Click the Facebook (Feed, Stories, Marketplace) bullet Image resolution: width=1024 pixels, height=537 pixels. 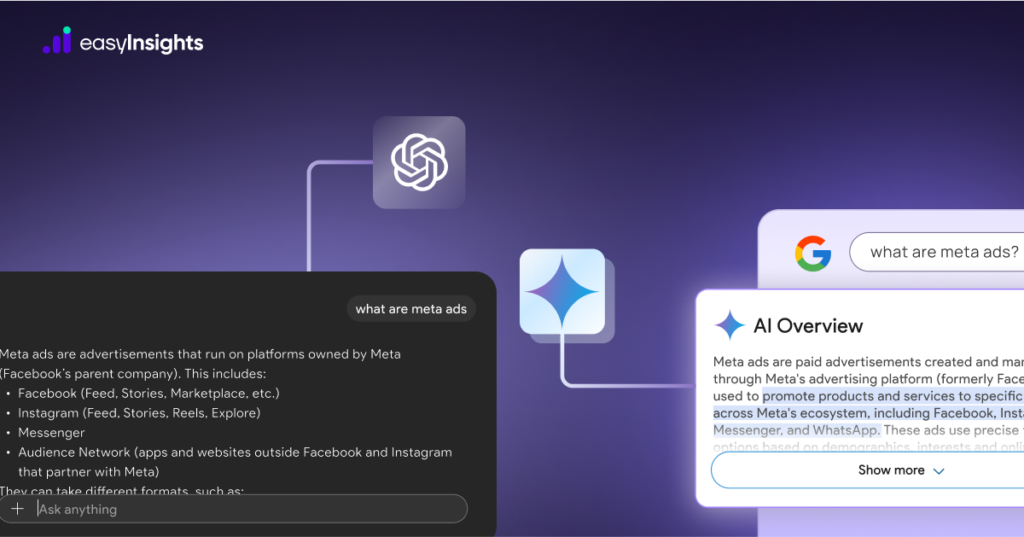pos(148,393)
